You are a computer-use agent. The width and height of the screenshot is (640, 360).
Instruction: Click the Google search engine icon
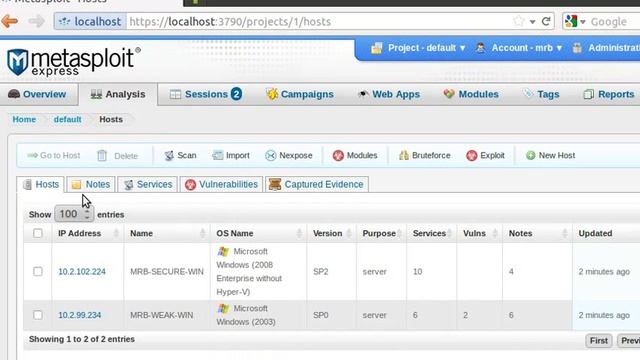(571, 21)
